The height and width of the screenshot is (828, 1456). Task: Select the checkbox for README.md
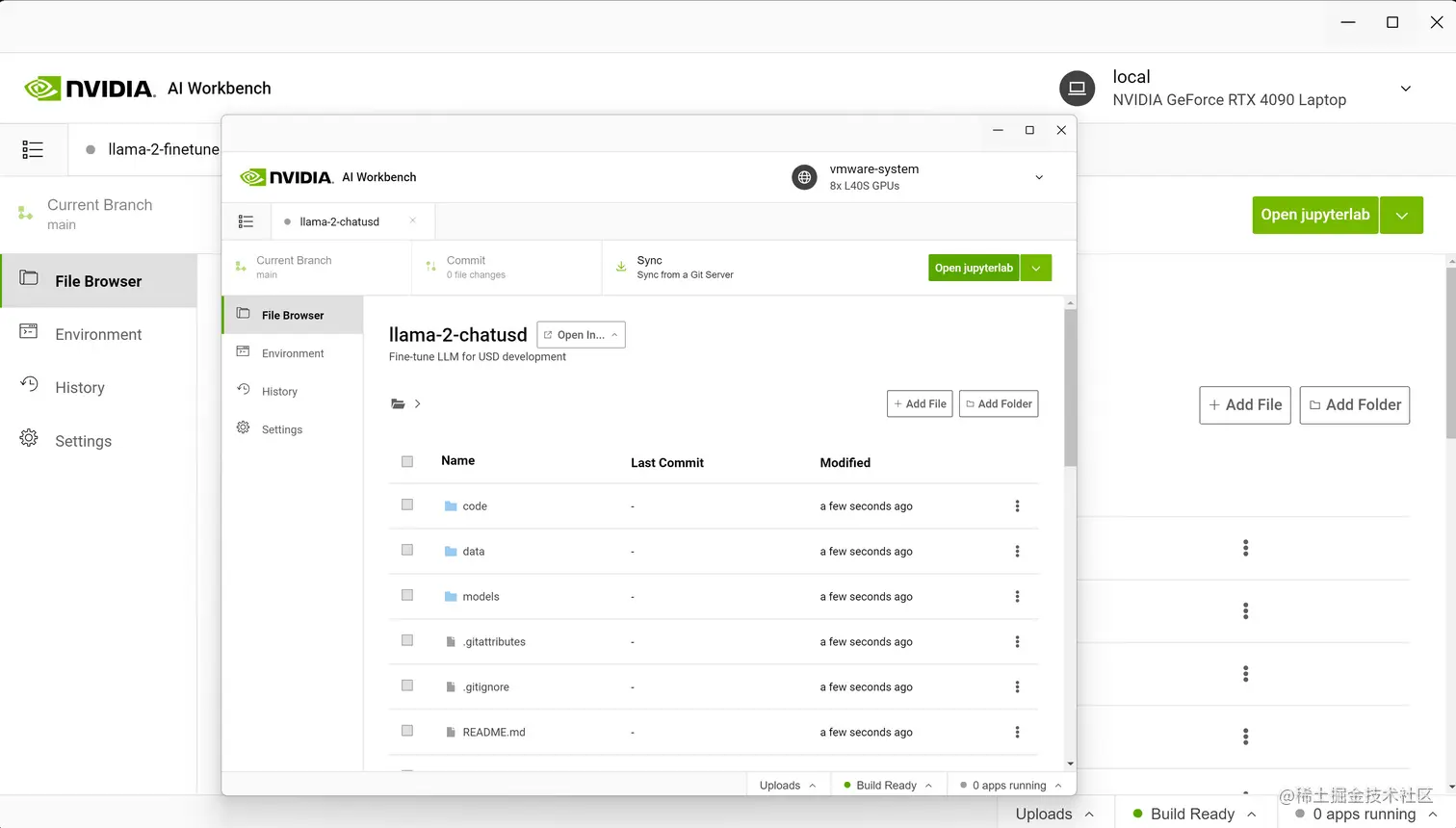406,730
